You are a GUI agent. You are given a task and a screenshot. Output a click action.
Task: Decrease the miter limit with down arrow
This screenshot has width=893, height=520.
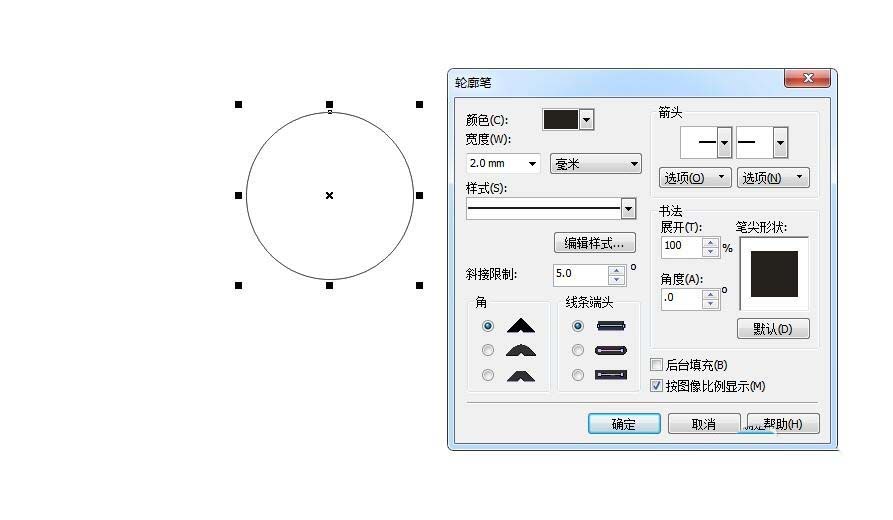pyautogui.click(x=616, y=280)
